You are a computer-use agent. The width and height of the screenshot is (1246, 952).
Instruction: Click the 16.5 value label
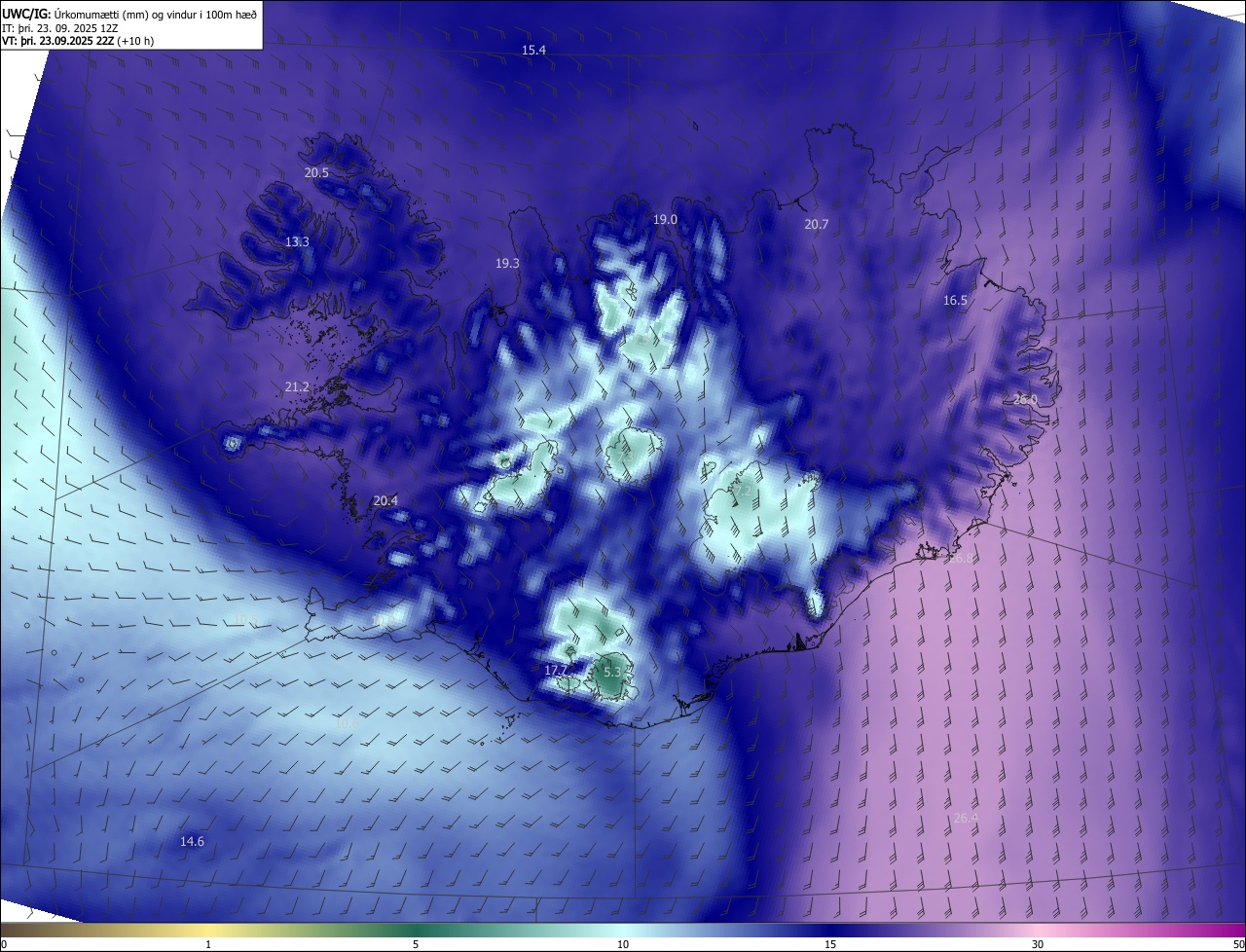click(955, 301)
